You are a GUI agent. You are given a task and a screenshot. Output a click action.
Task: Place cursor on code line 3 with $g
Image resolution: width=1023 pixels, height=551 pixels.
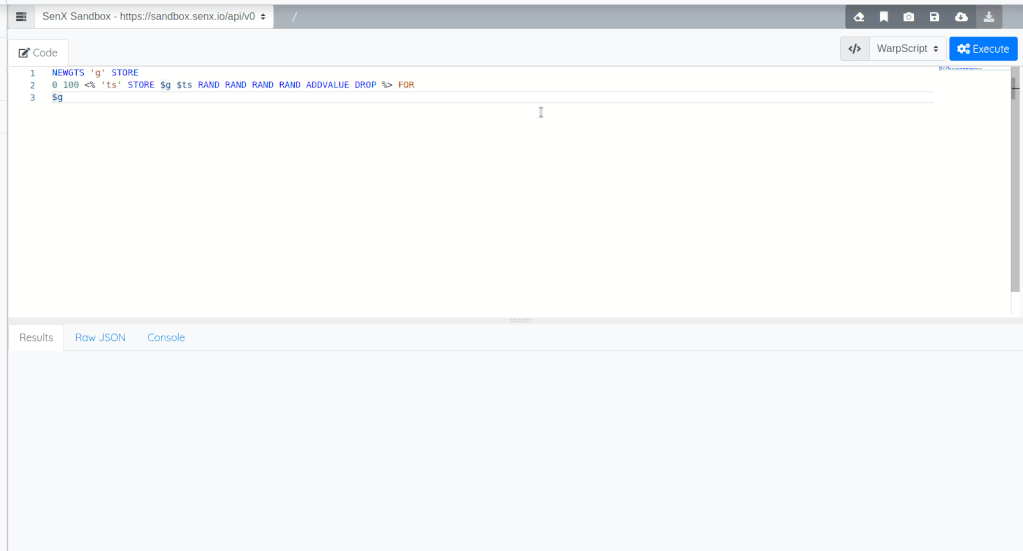tap(58, 97)
